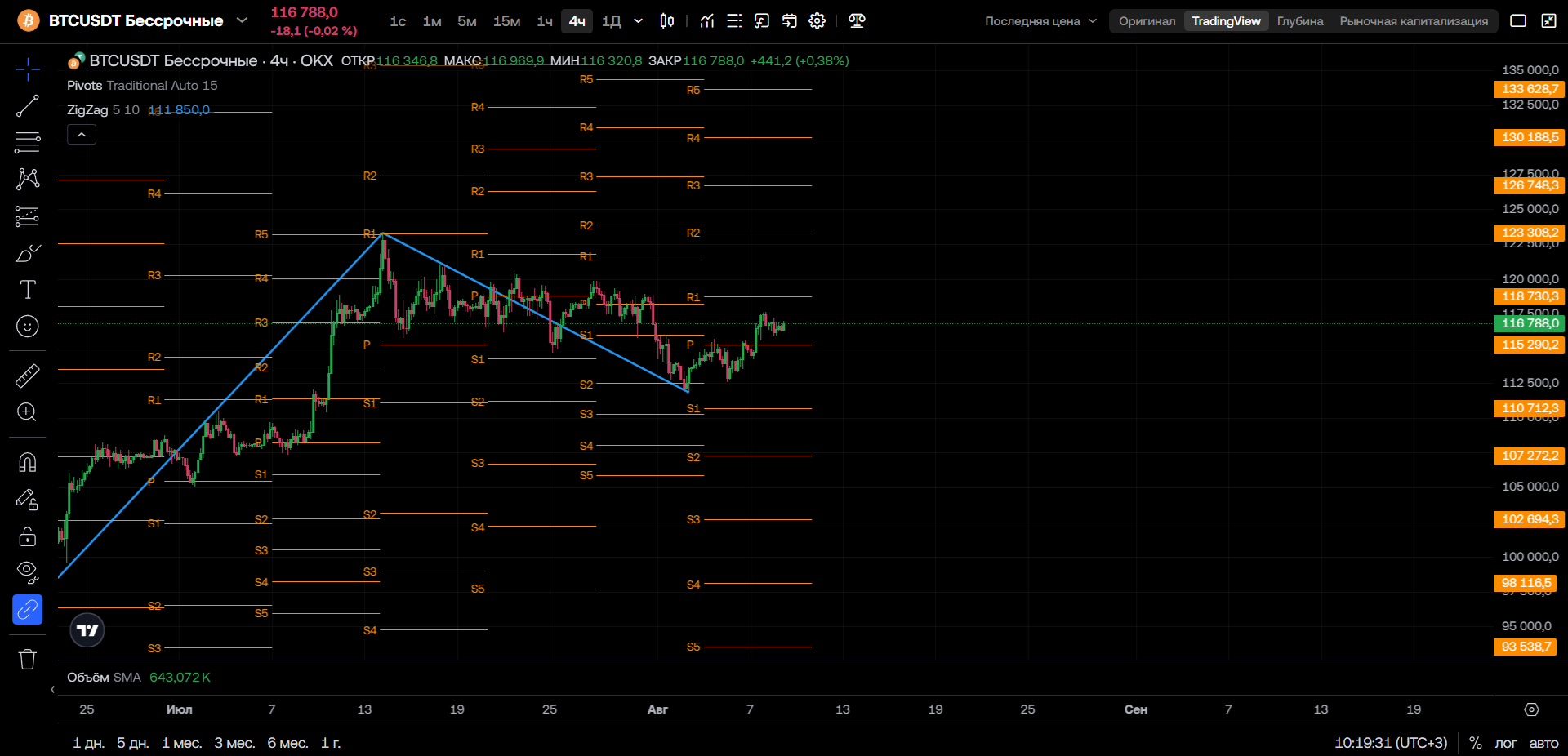Viewport: 1568px width, 756px height.
Task: Activate the zoom in tool
Action: click(28, 412)
